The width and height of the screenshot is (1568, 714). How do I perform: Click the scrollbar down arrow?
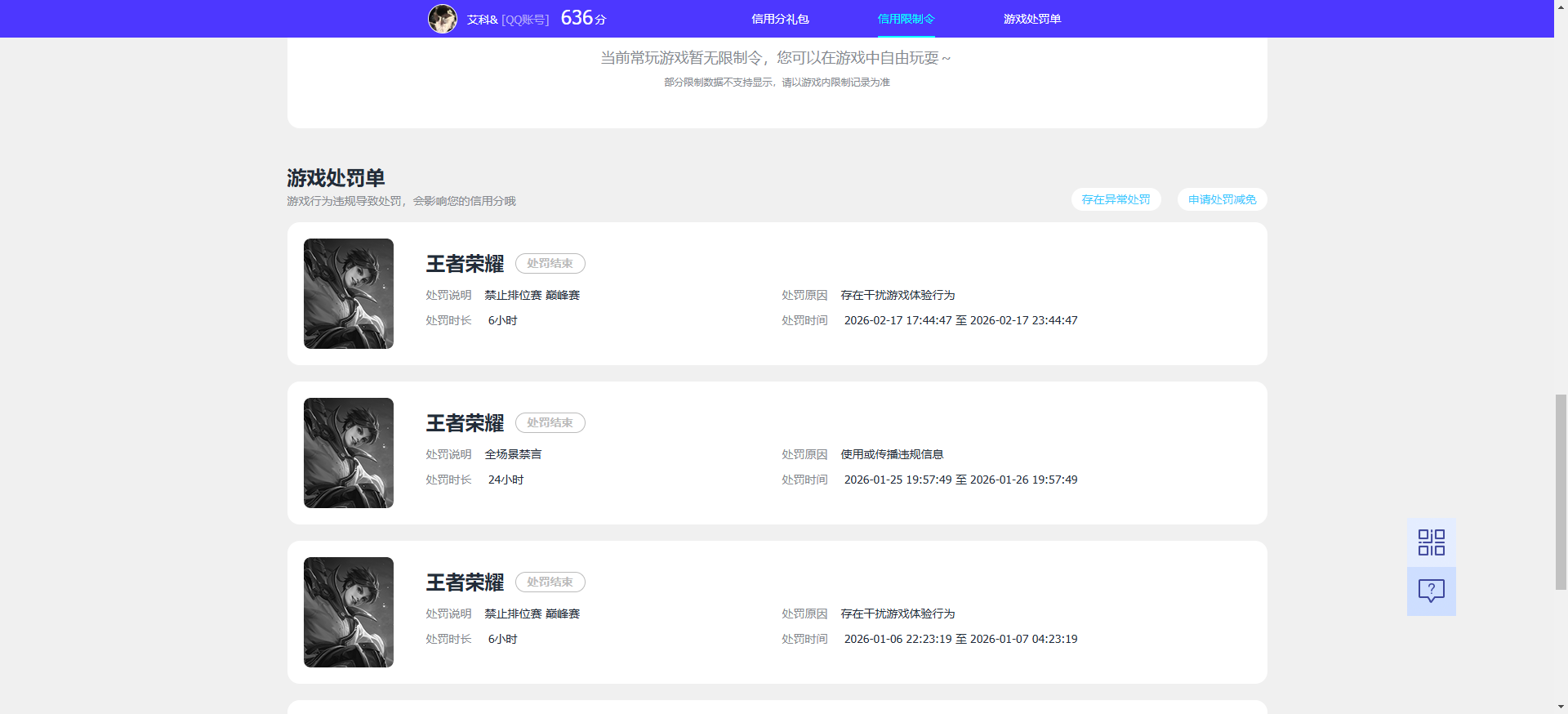coord(1561,707)
